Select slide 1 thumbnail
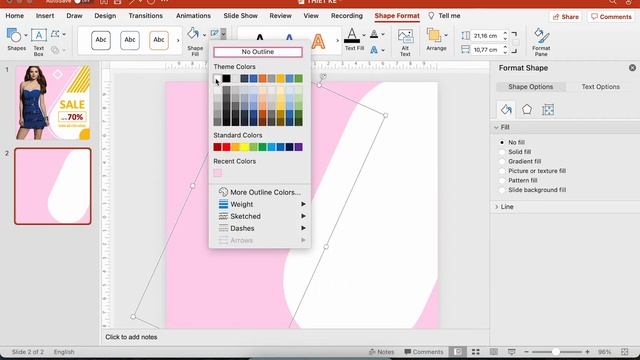This screenshot has width=640, height=360. 53,103
